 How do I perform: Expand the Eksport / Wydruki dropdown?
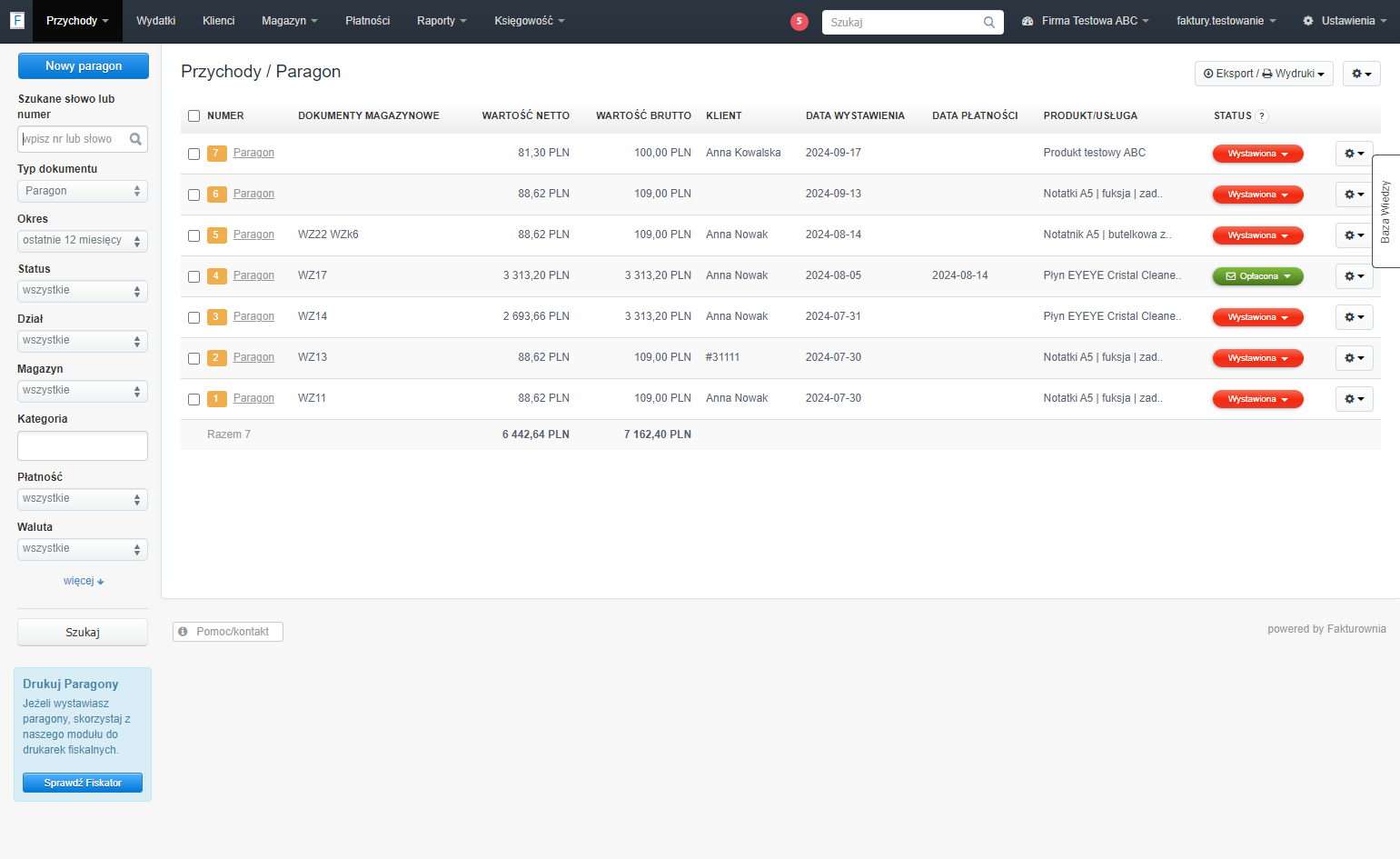pos(1264,74)
